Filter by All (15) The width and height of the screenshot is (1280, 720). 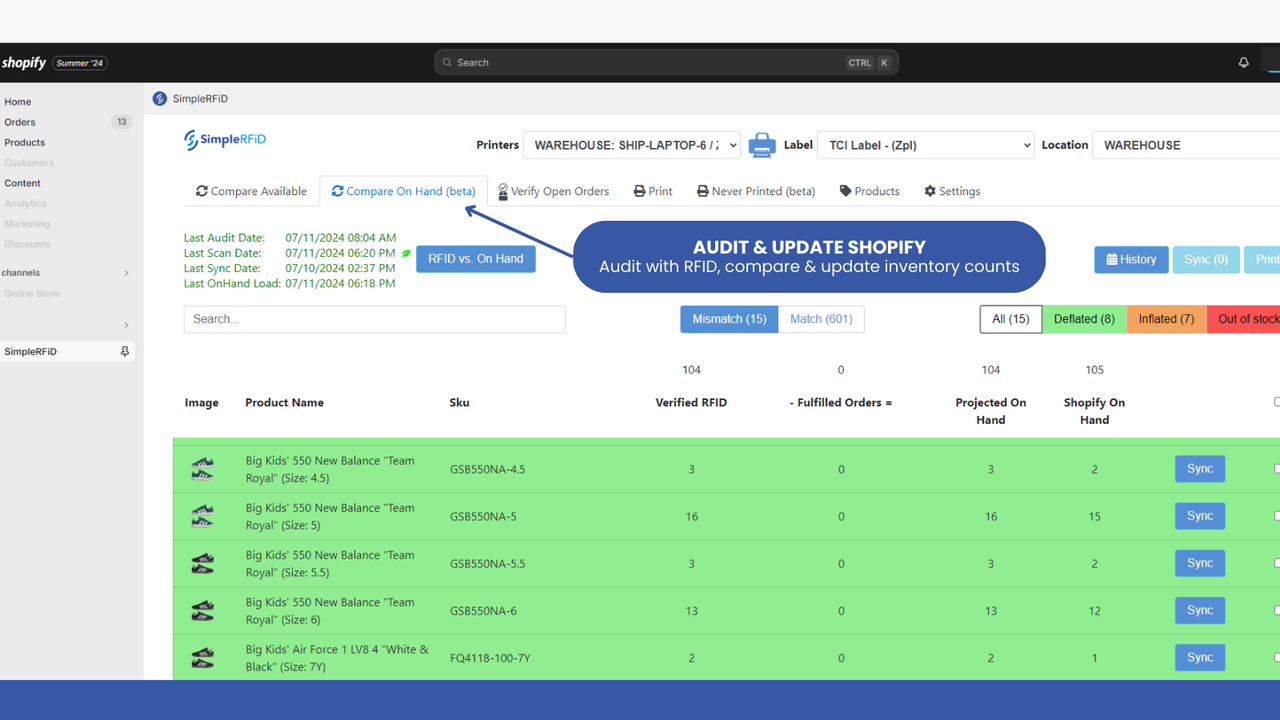1011,319
